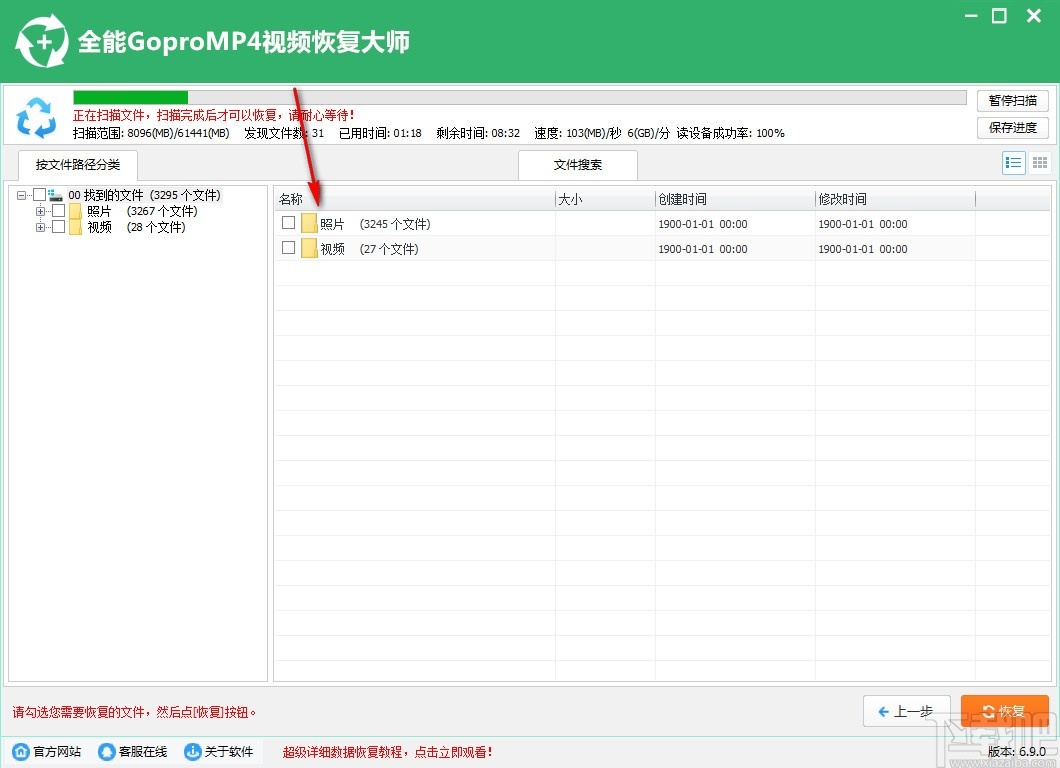Collapse the 00 找到的文件 tree node

pyautogui.click(x=22, y=195)
